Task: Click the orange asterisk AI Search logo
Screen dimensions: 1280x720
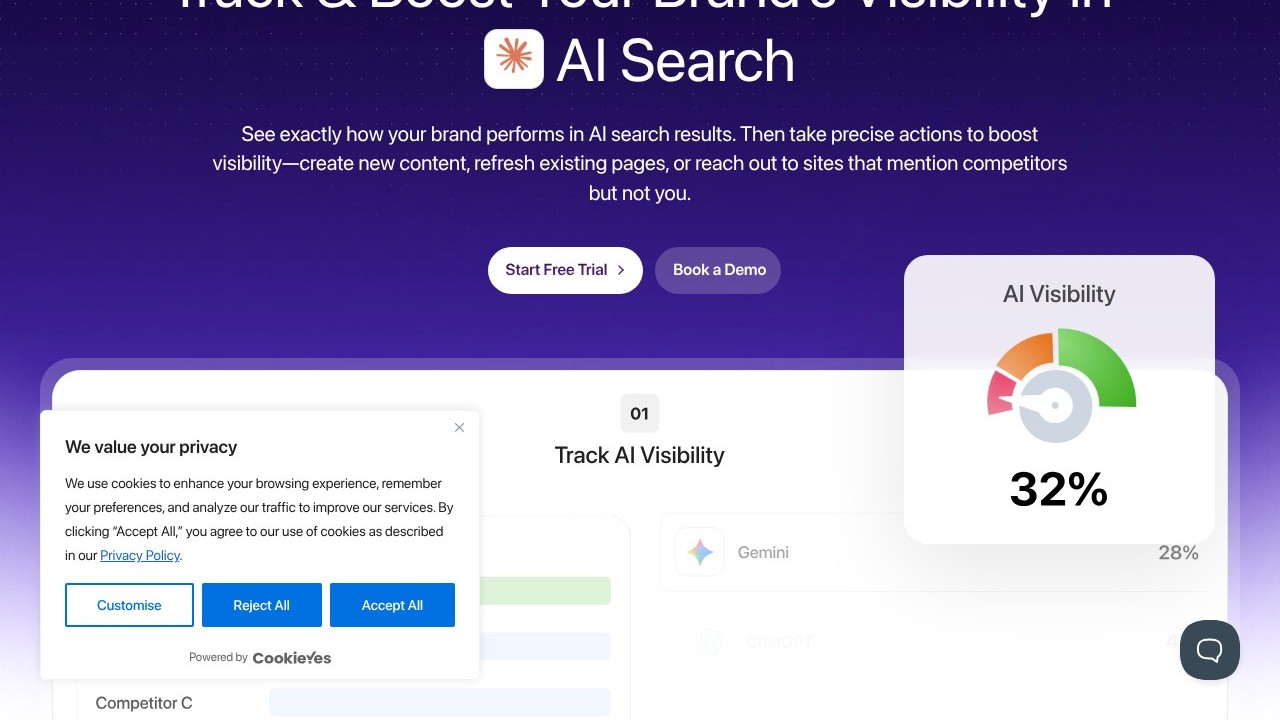Action: pyautogui.click(x=514, y=59)
